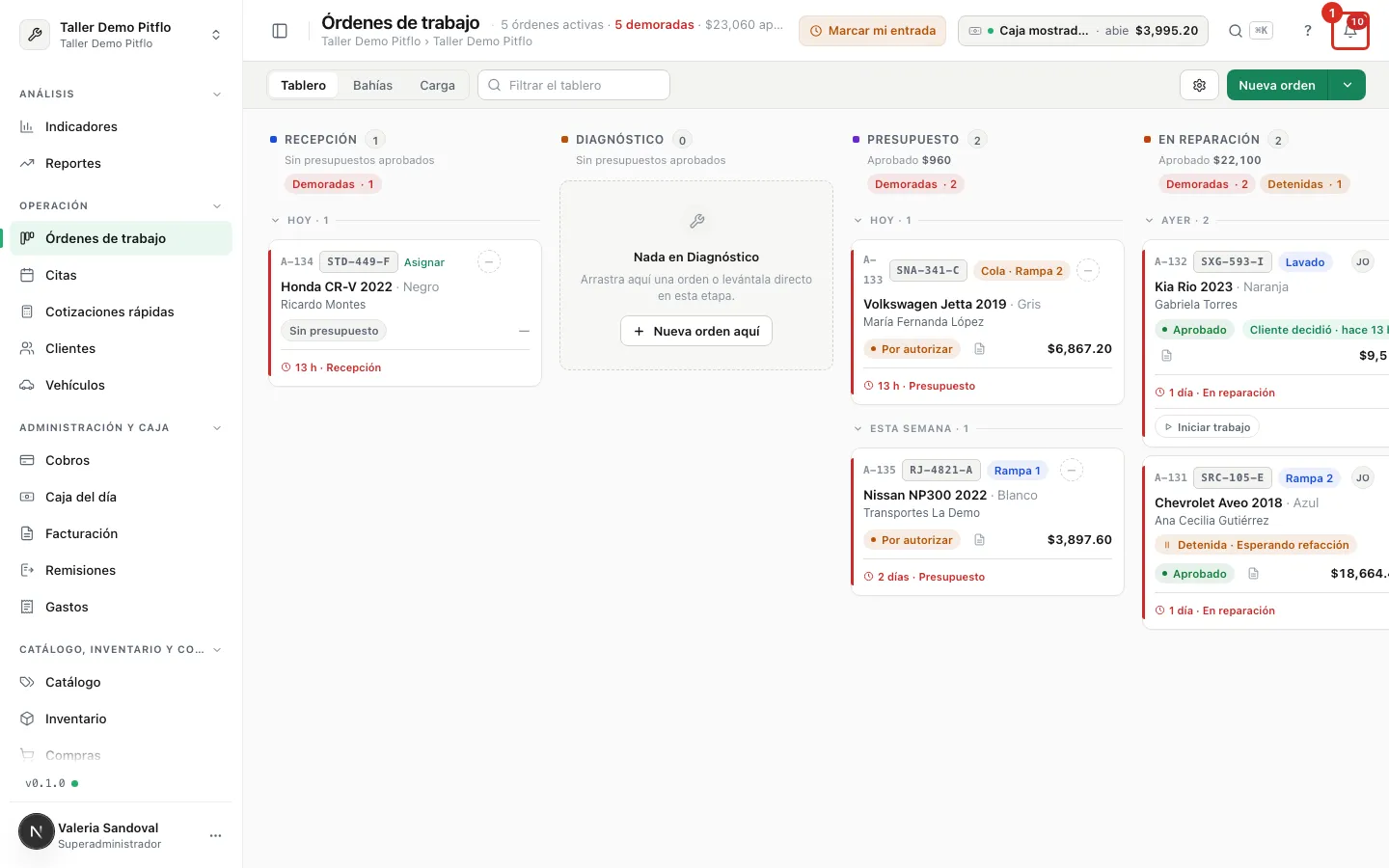Viewport: 1389px width, 868px height.
Task: Focus the Filtrar el tablero field
Action: [574, 85]
